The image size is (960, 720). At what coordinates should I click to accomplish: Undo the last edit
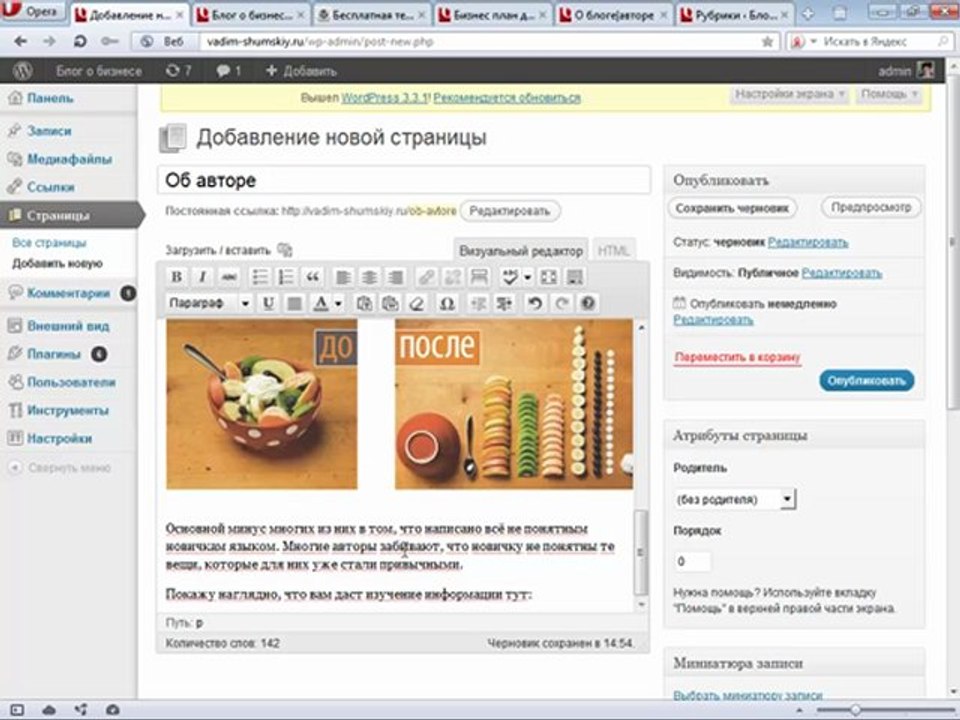point(535,303)
